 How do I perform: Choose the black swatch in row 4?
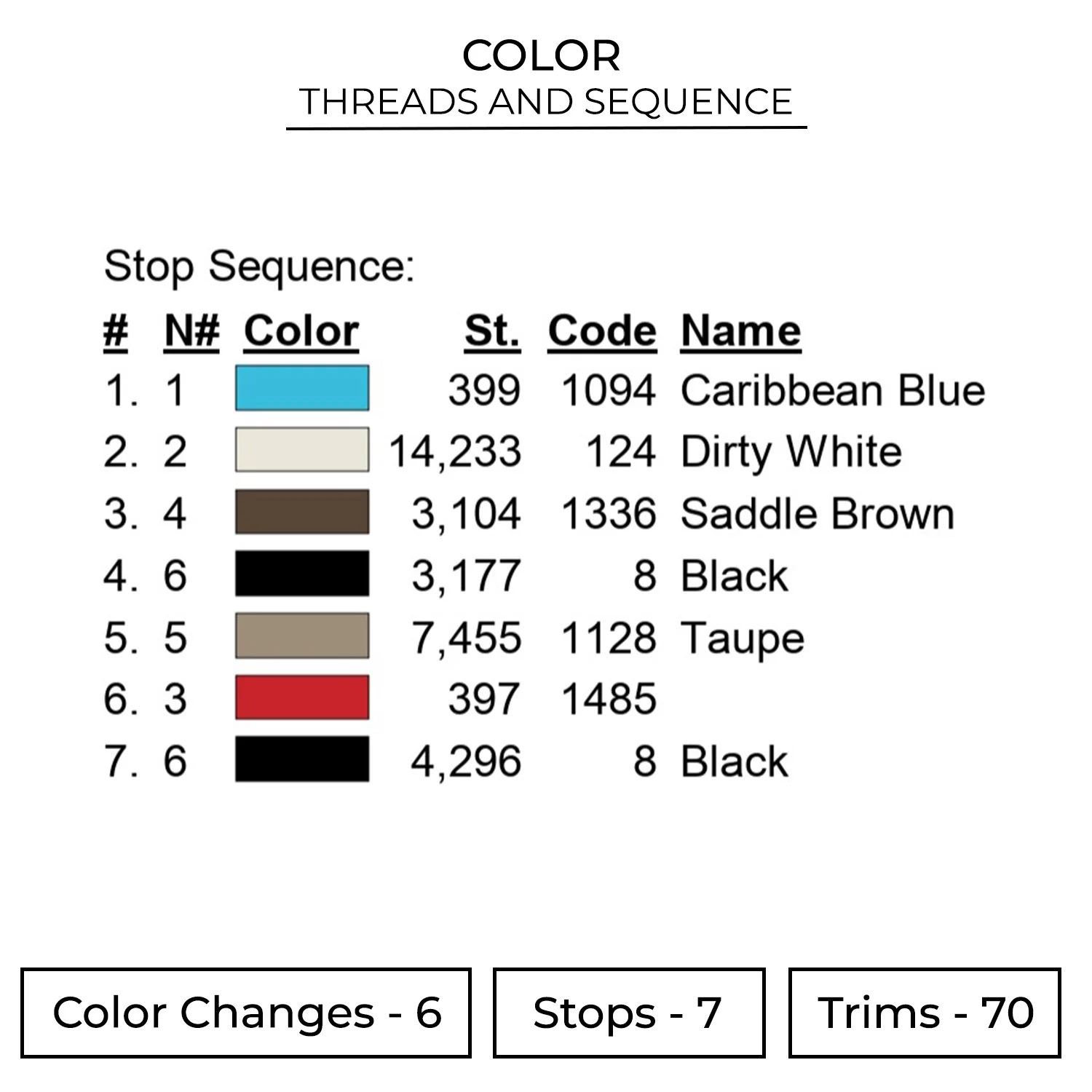pyautogui.click(x=301, y=574)
